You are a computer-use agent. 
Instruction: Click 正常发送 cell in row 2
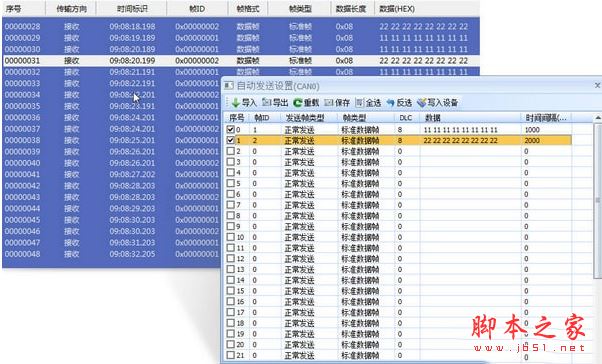(x=299, y=151)
